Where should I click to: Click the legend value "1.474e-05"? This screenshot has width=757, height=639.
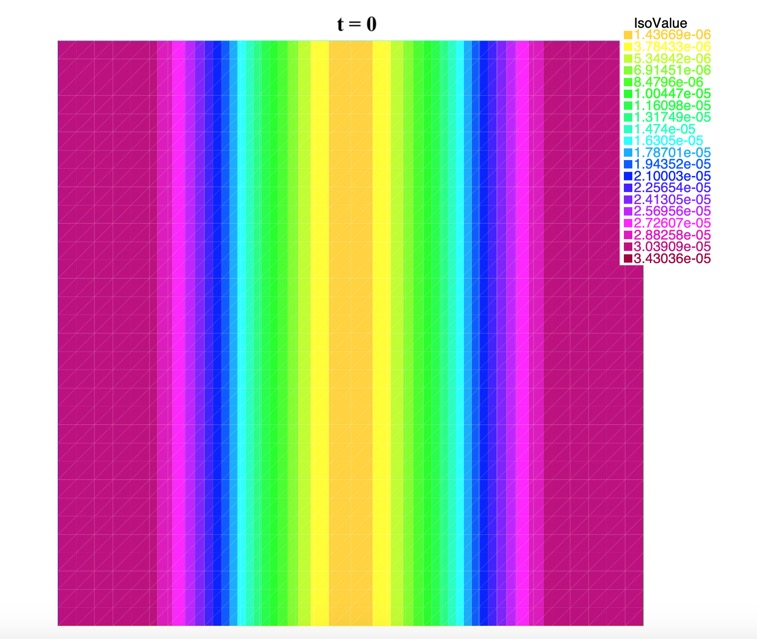click(664, 129)
